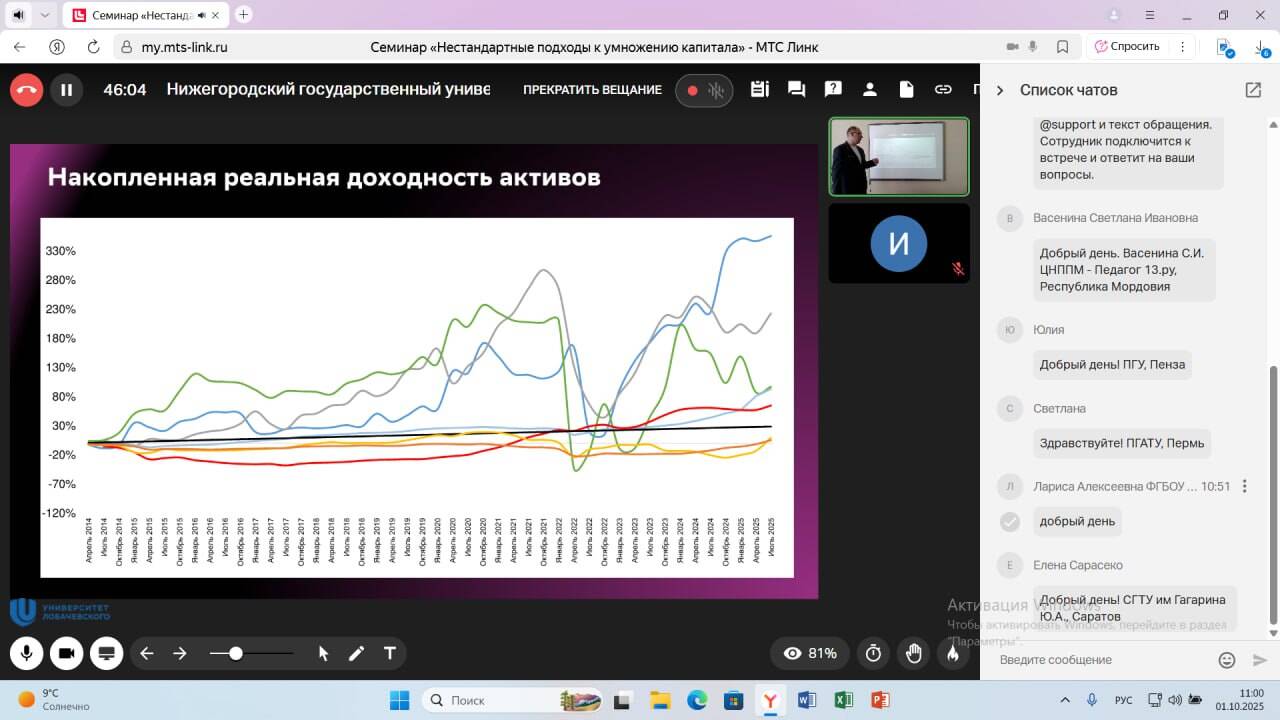The image size is (1280, 720).
Task: Click ПРЕКРАТИТЬ ВЕЩАНИЕ to stop broadcasting
Action: point(592,90)
